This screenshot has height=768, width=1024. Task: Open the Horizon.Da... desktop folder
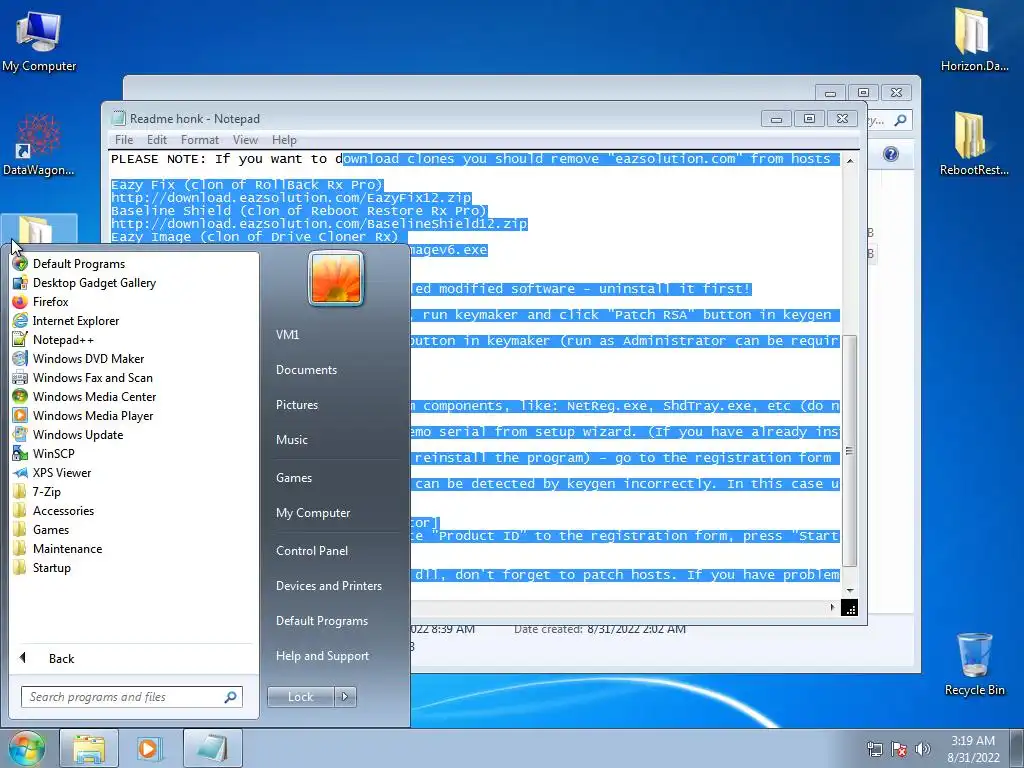click(x=974, y=39)
